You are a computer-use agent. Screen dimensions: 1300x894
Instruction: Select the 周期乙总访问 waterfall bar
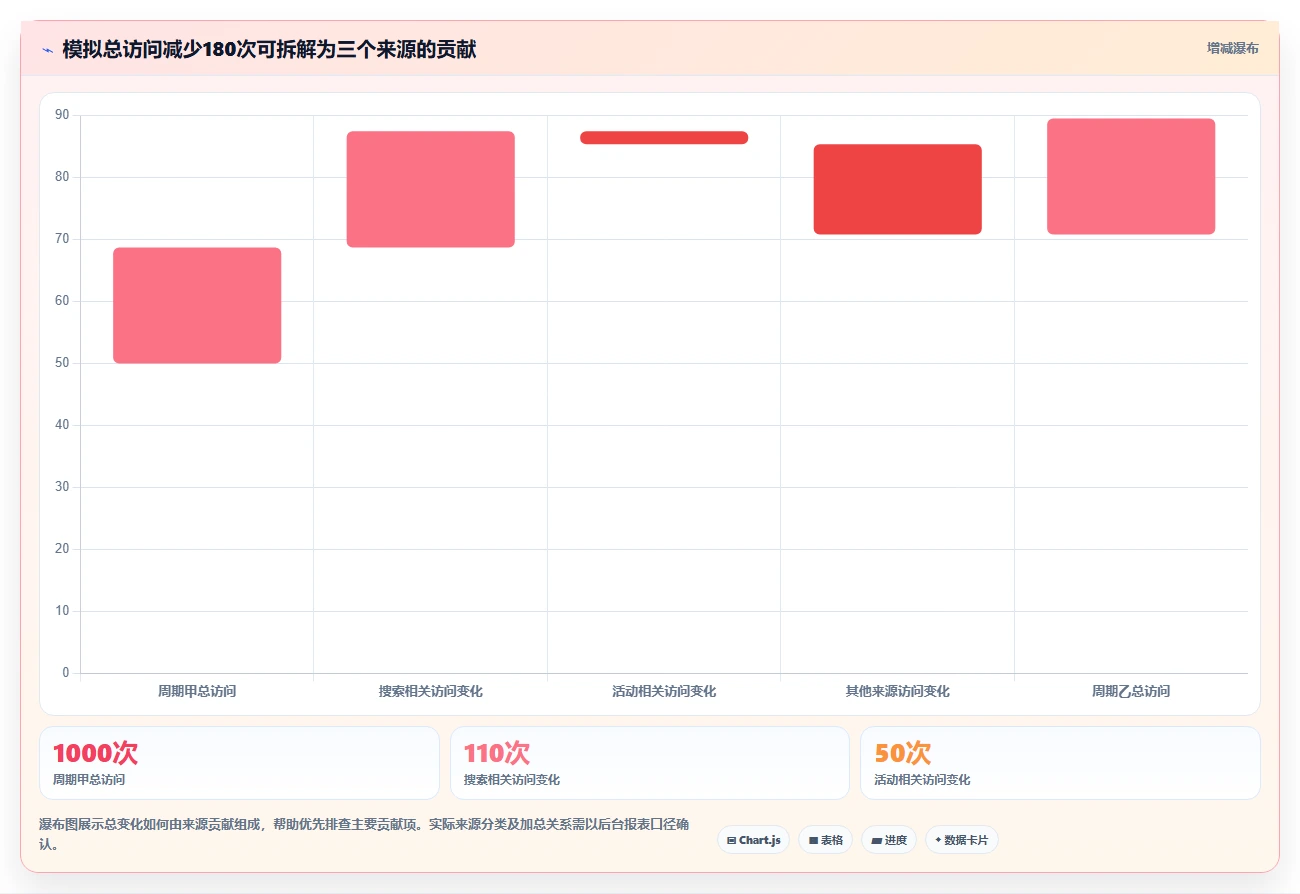pyautogui.click(x=1131, y=176)
